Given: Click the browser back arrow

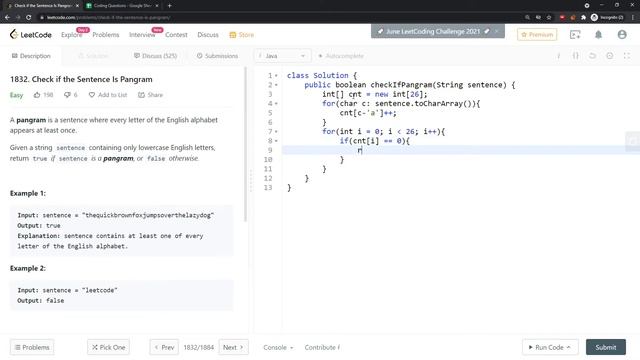Looking at the screenshot, I should (x=7, y=17).
